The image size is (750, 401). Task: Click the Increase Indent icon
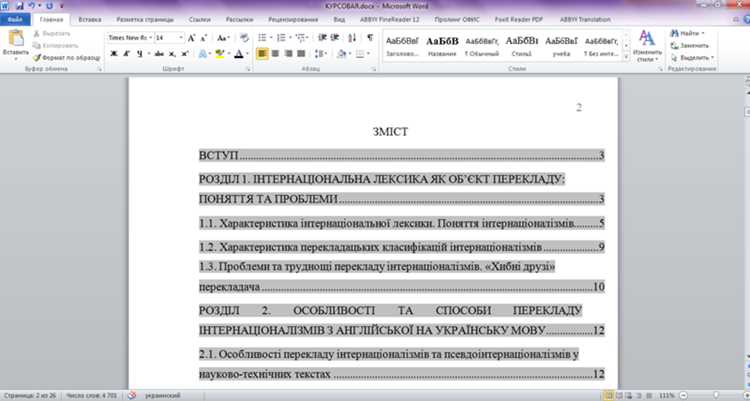(x=335, y=38)
